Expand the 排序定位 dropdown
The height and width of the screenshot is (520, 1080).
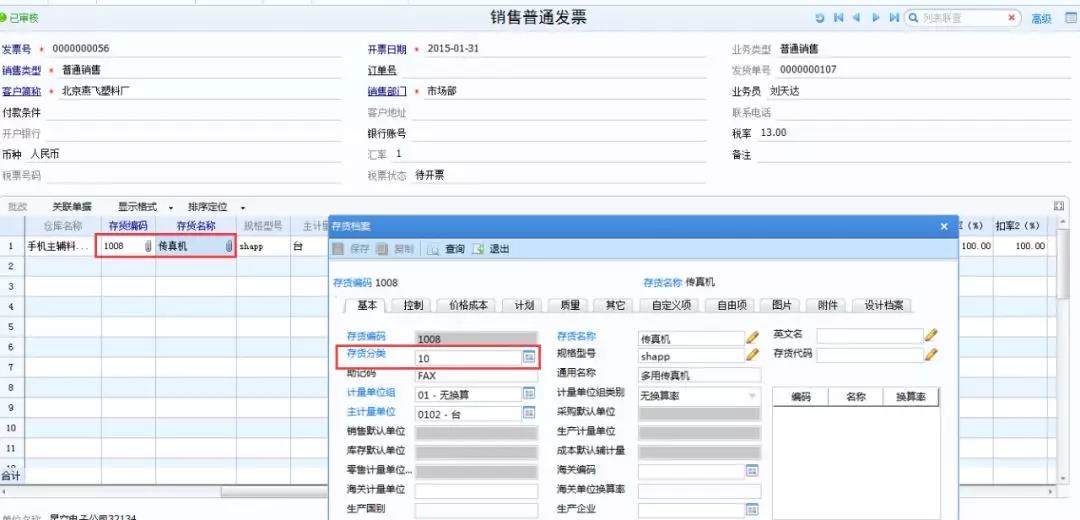(216, 207)
